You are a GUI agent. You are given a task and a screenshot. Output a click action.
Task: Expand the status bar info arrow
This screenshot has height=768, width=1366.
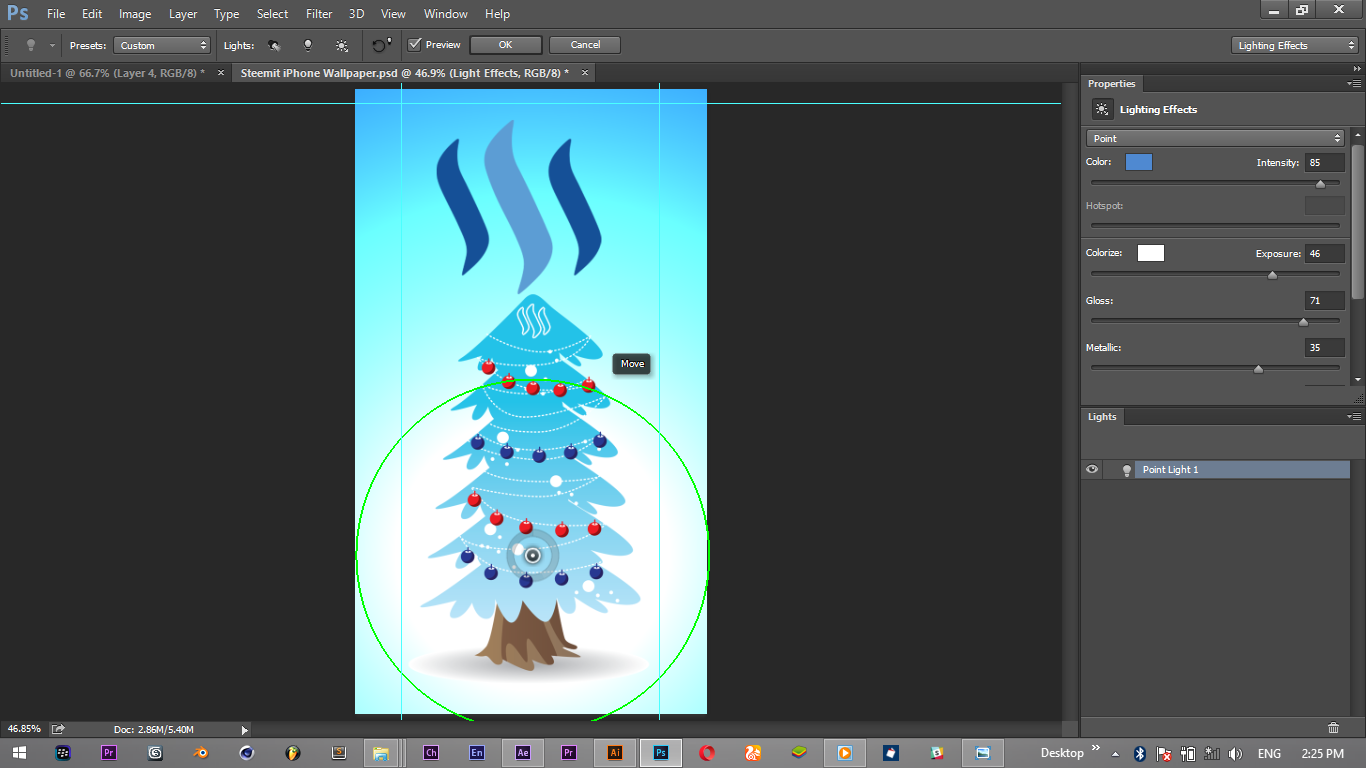point(245,730)
